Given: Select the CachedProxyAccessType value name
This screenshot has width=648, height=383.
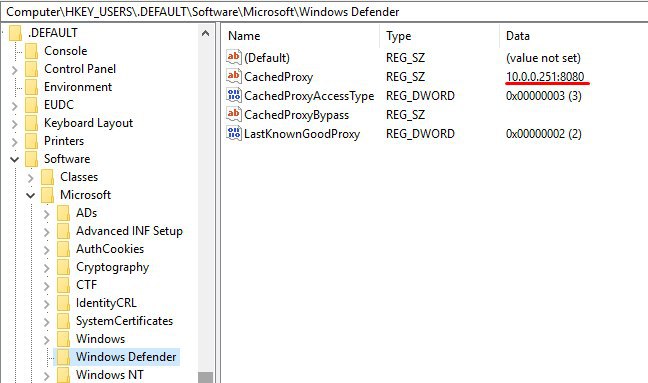Looking at the screenshot, I should (309, 96).
